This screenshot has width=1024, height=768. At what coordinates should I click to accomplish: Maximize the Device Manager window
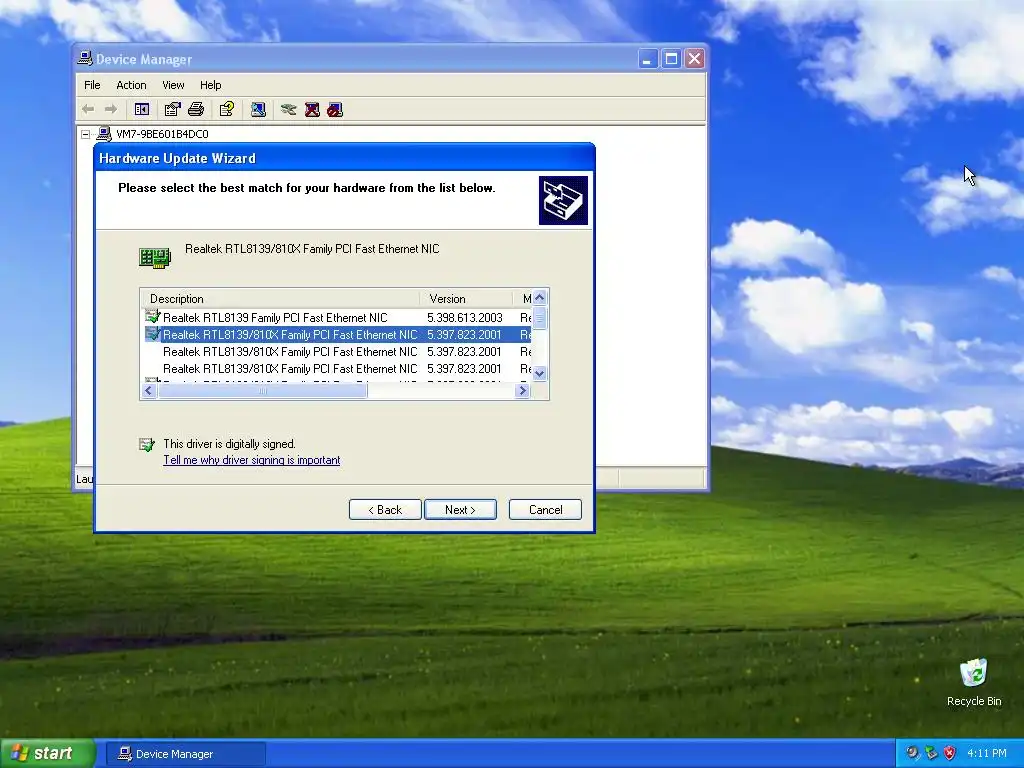tap(671, 59)
